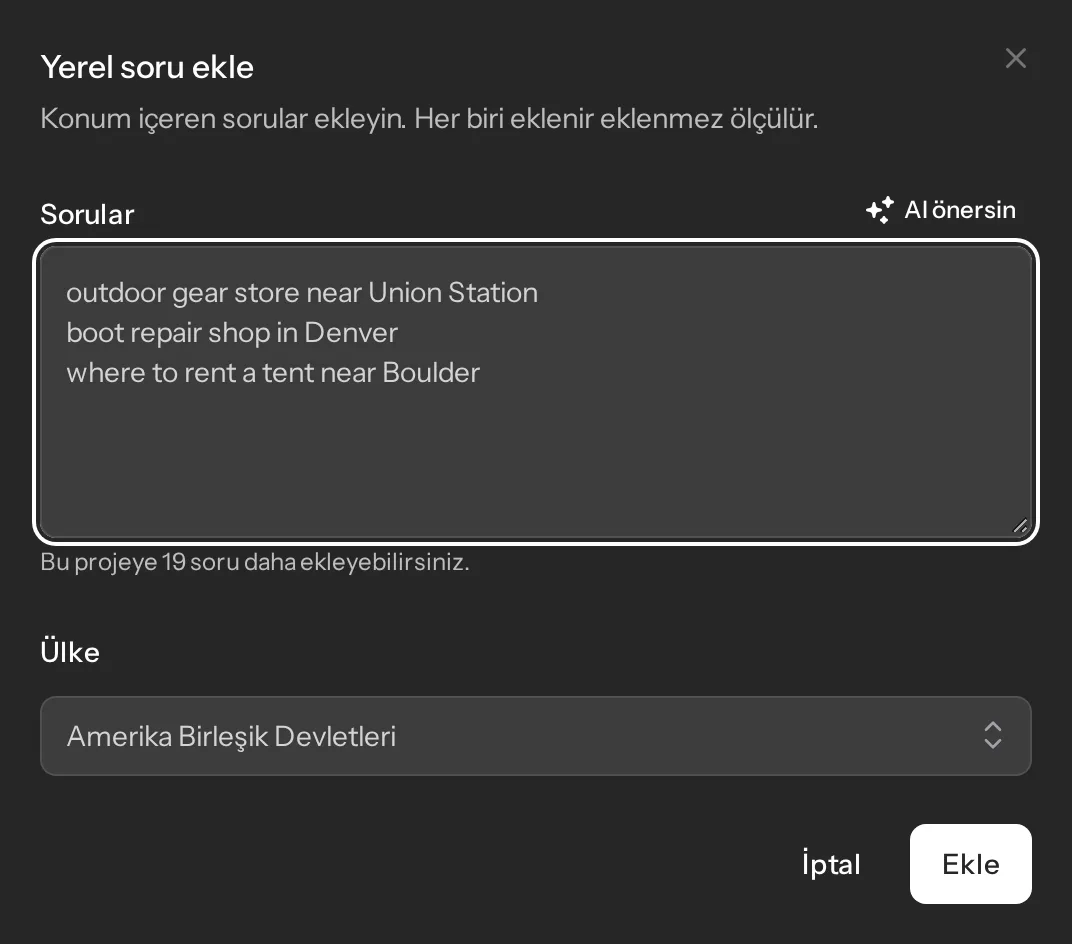Screen dimensions: 1072x944
Task: Confirm with the Ekle button
Action: (x=971, y=864)
